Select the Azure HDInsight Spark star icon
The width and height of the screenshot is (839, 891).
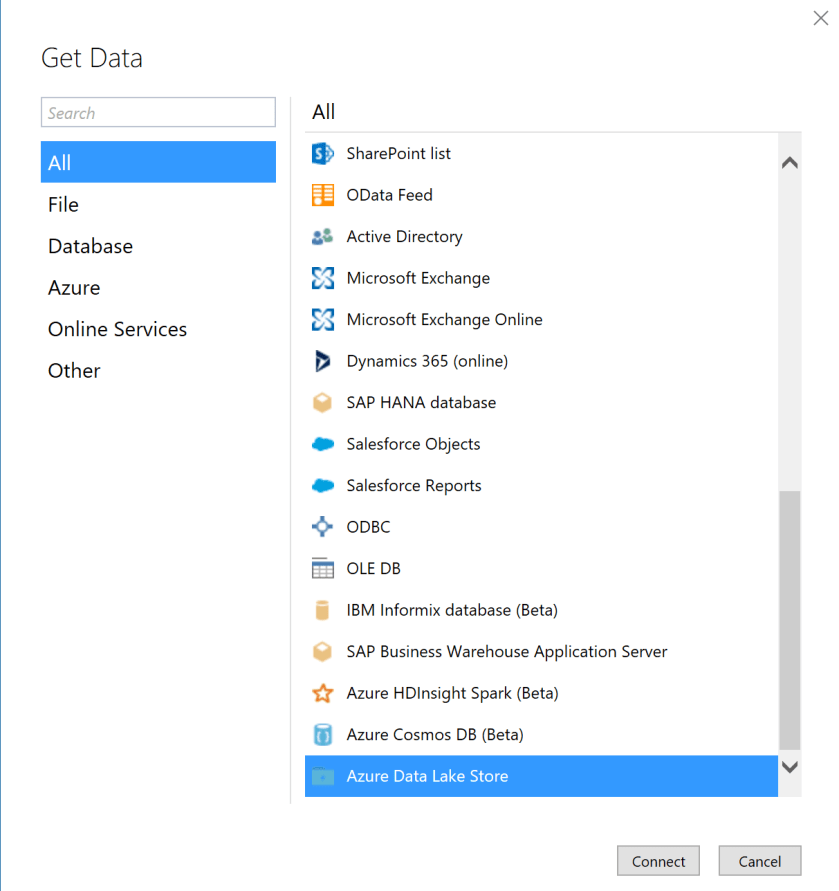[321, 693]
